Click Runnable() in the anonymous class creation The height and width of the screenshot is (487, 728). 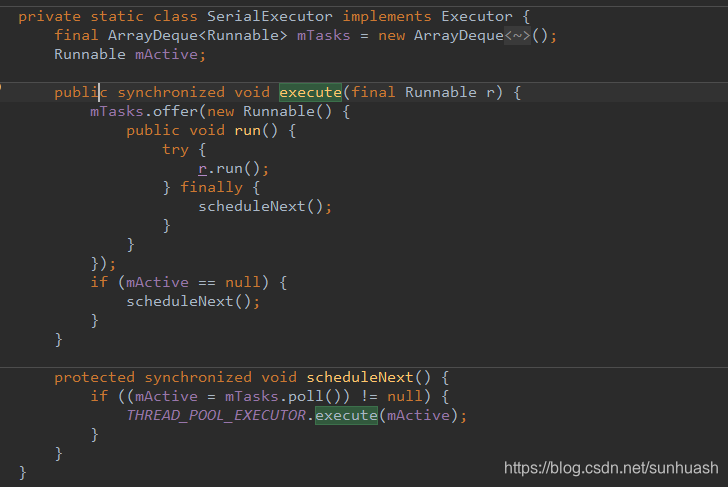(288, 111)
